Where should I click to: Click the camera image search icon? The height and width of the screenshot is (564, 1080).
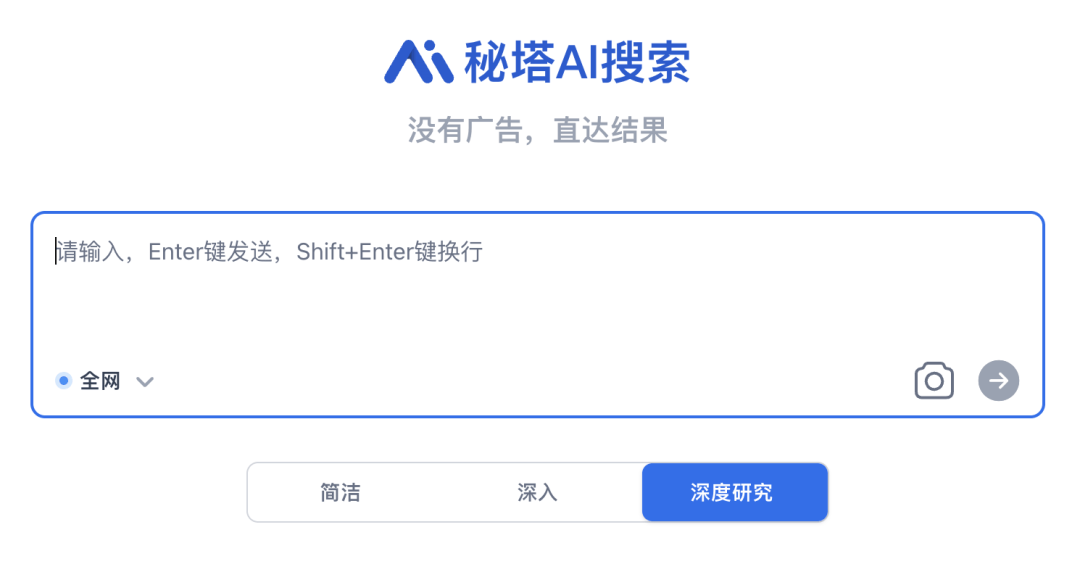934,380
